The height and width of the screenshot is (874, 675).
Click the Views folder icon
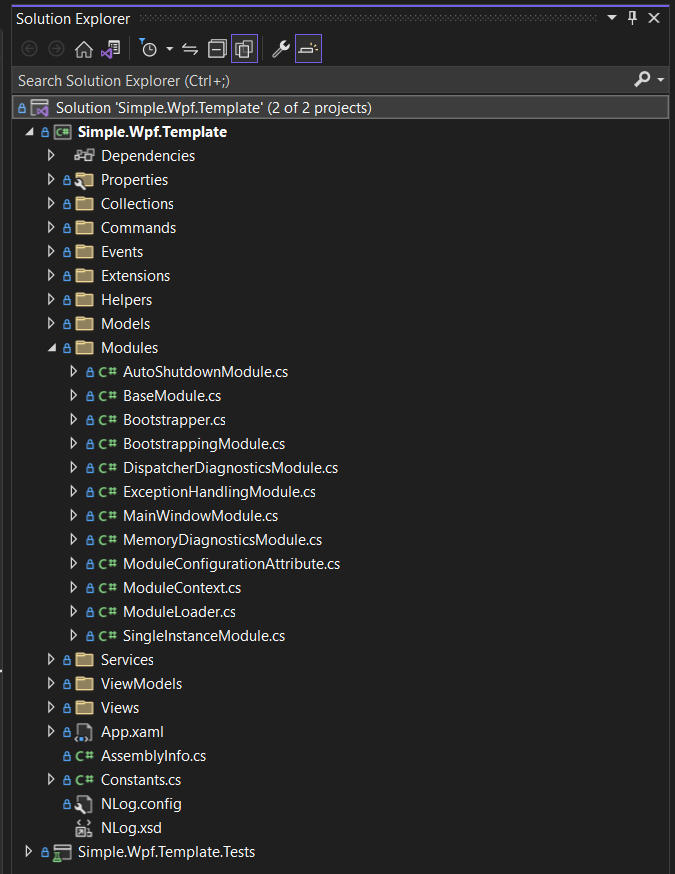coord(85,707)
